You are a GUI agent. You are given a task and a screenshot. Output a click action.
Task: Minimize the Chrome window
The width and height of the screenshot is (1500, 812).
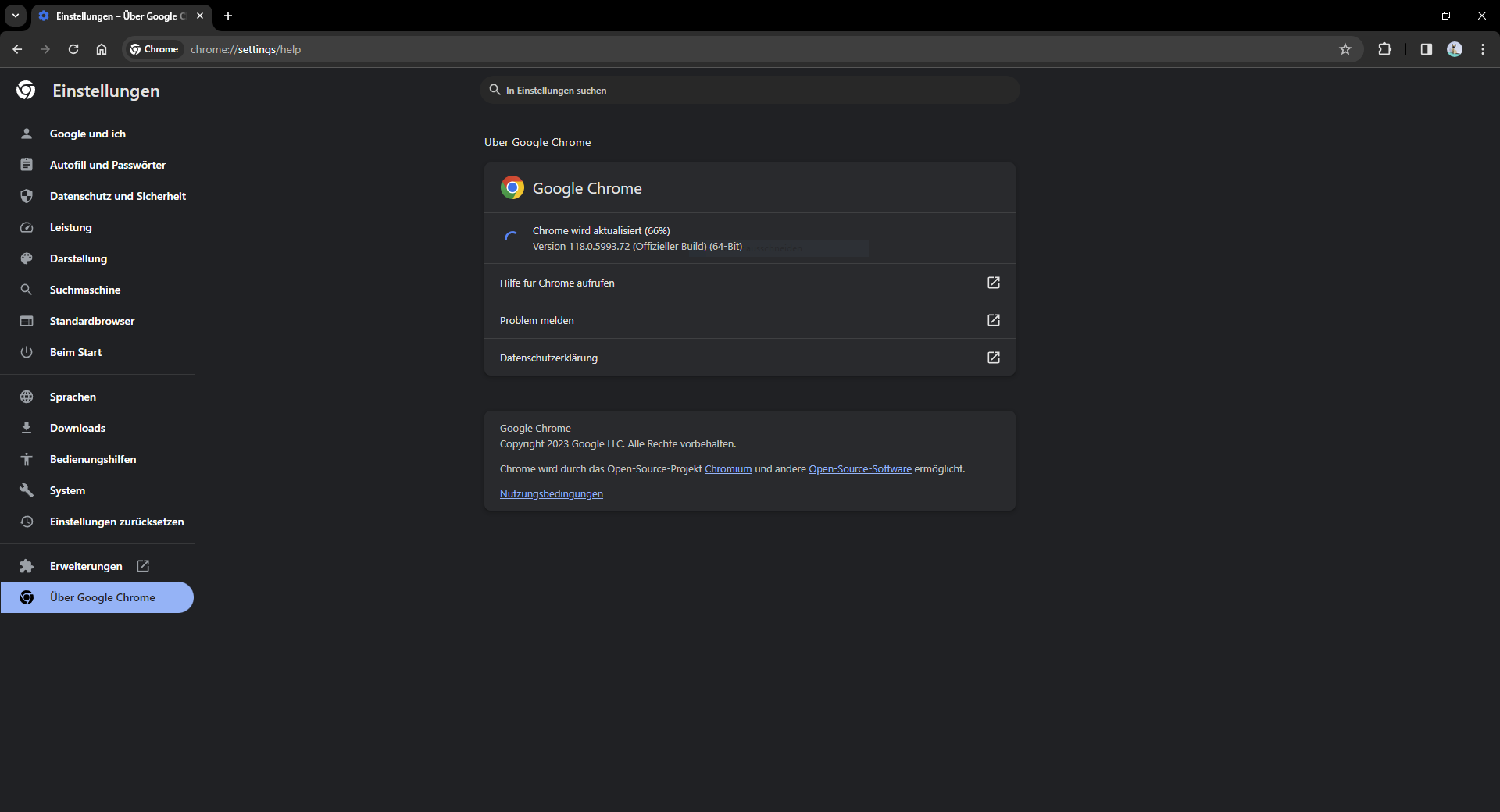pos(1410,16)
